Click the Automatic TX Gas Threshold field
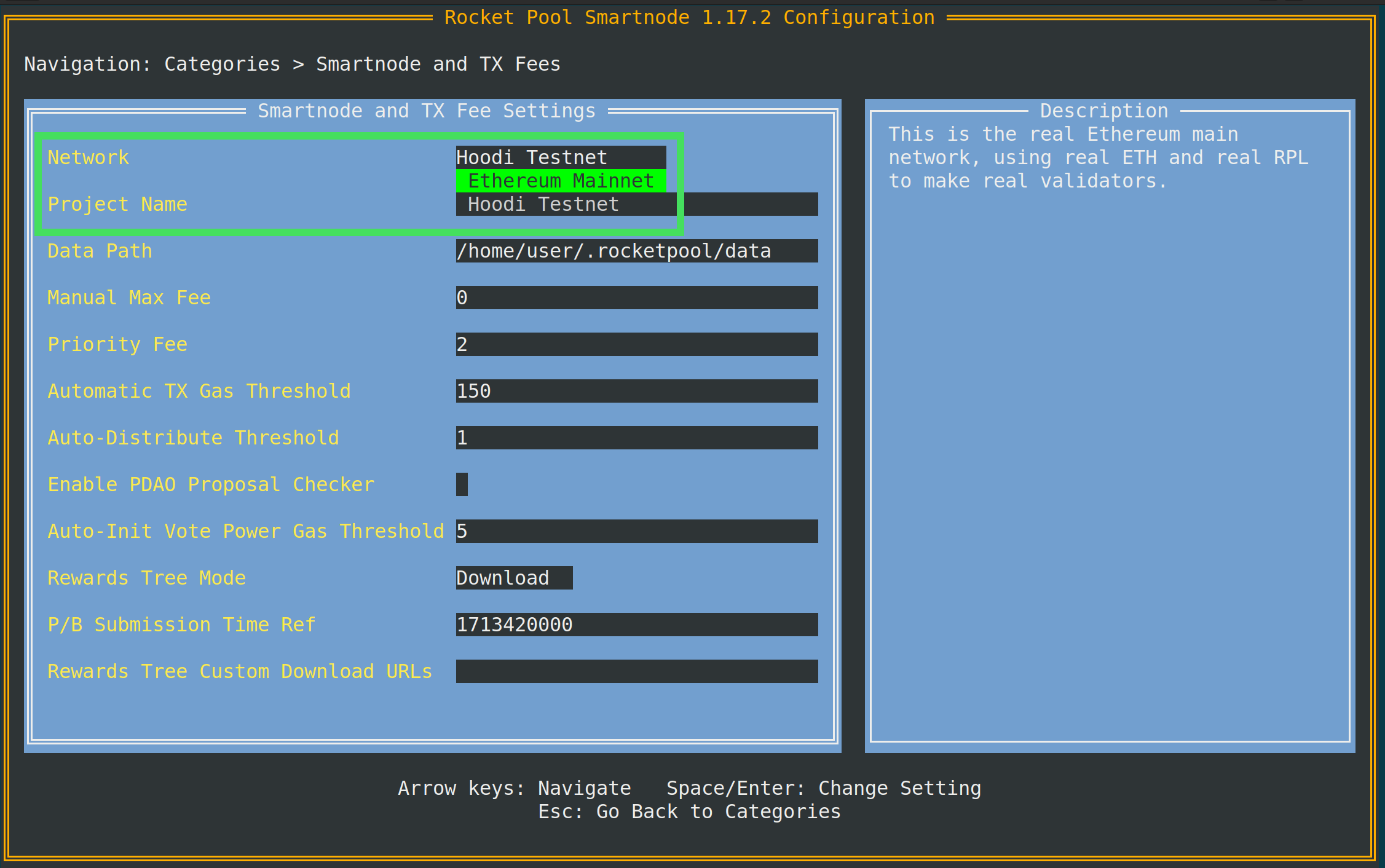The width and height of the screenshot is (1385, 868). pyautogui.click(x=636, y=391)
